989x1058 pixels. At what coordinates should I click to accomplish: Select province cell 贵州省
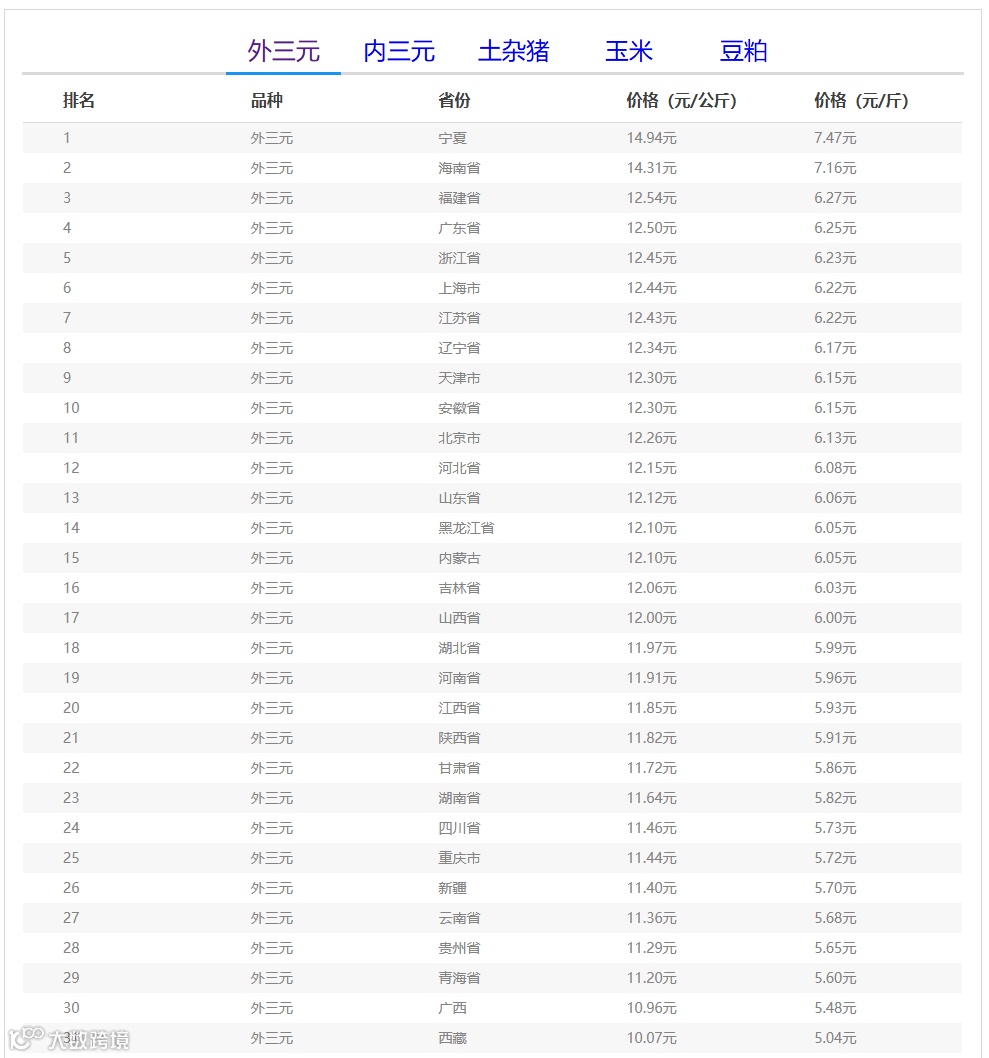pos(459,949)
